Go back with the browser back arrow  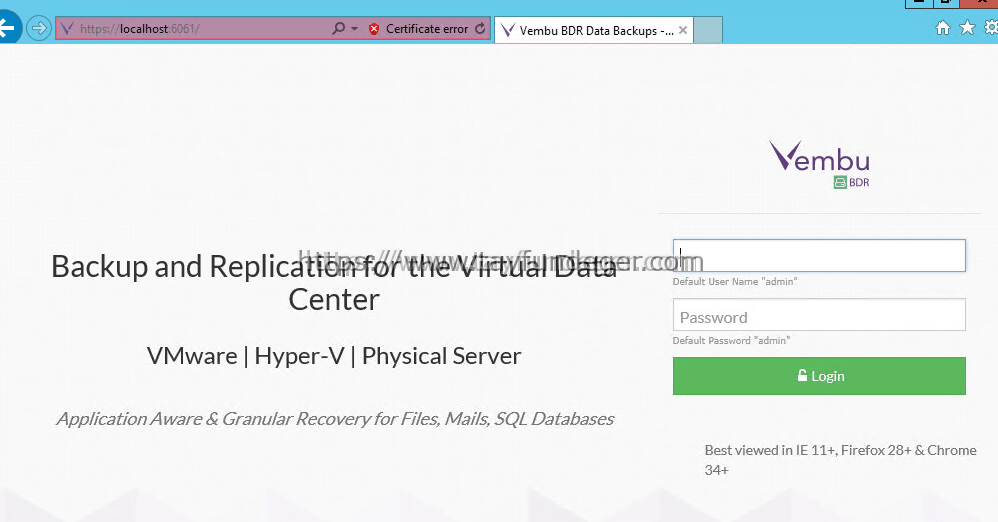click(x=8, y=28)
